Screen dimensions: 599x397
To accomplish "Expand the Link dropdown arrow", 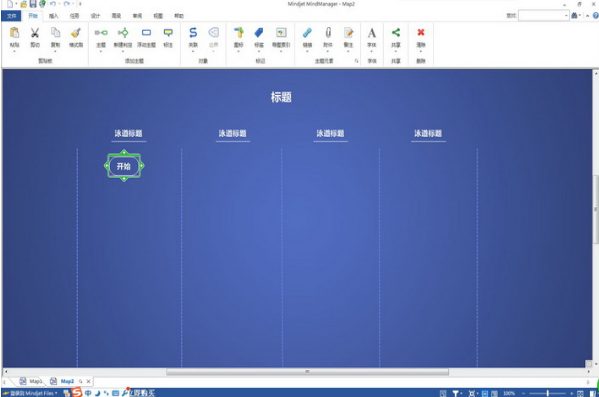I will click(x=307, y=51).
